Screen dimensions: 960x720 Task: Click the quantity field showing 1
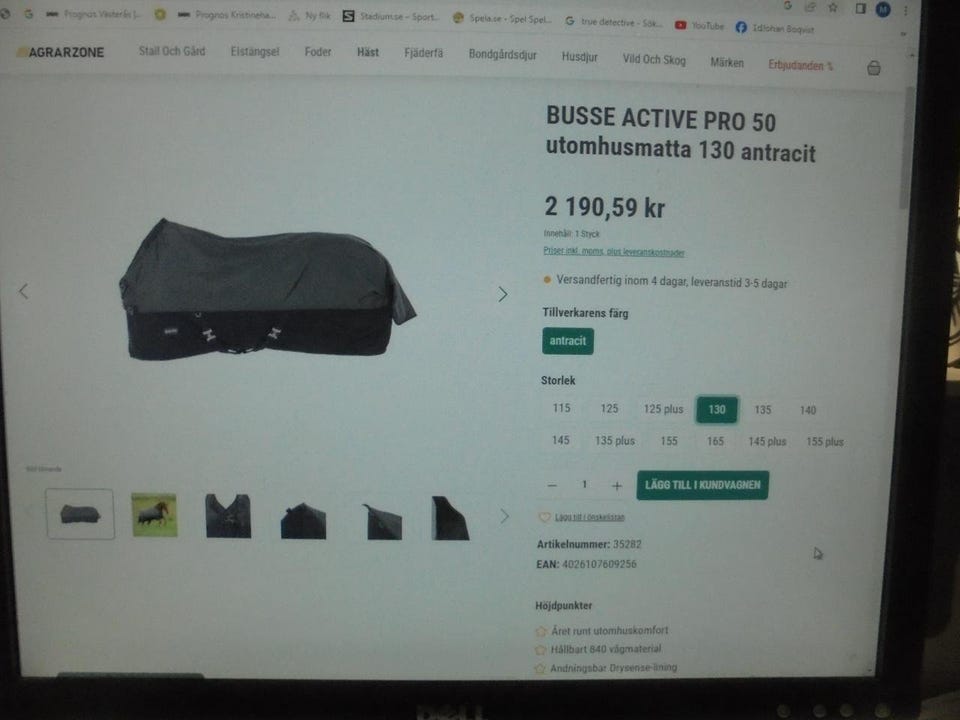584,484
